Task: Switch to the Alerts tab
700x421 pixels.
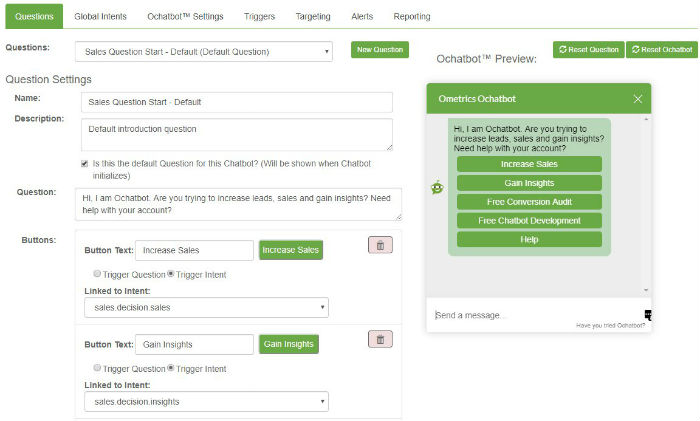Action: pos(362,17)
